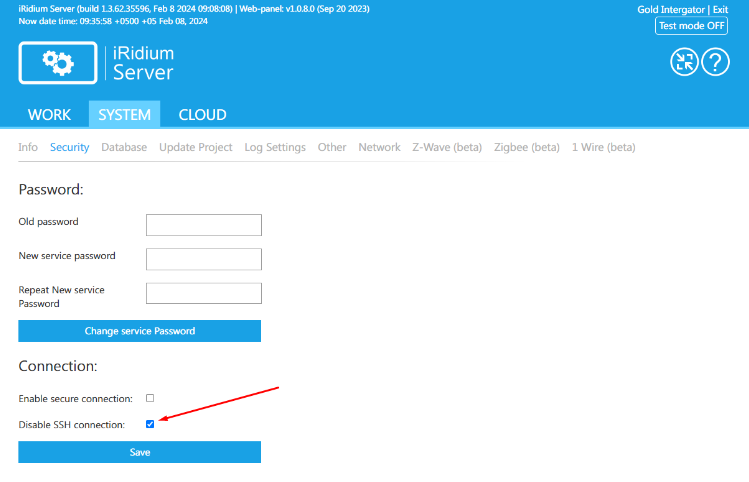Image resolution: width=749 pixels, height=482 pixels.
Task: Select the SYSTEM tab
Action: [124, 114]
